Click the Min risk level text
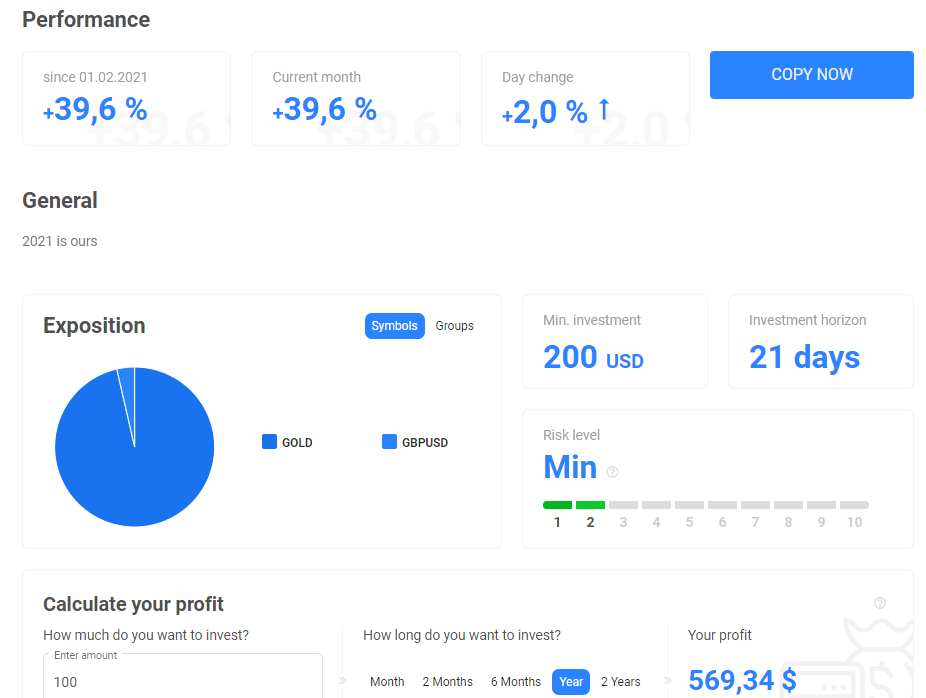This screenshot has width=926, height=698. point(570,467)
